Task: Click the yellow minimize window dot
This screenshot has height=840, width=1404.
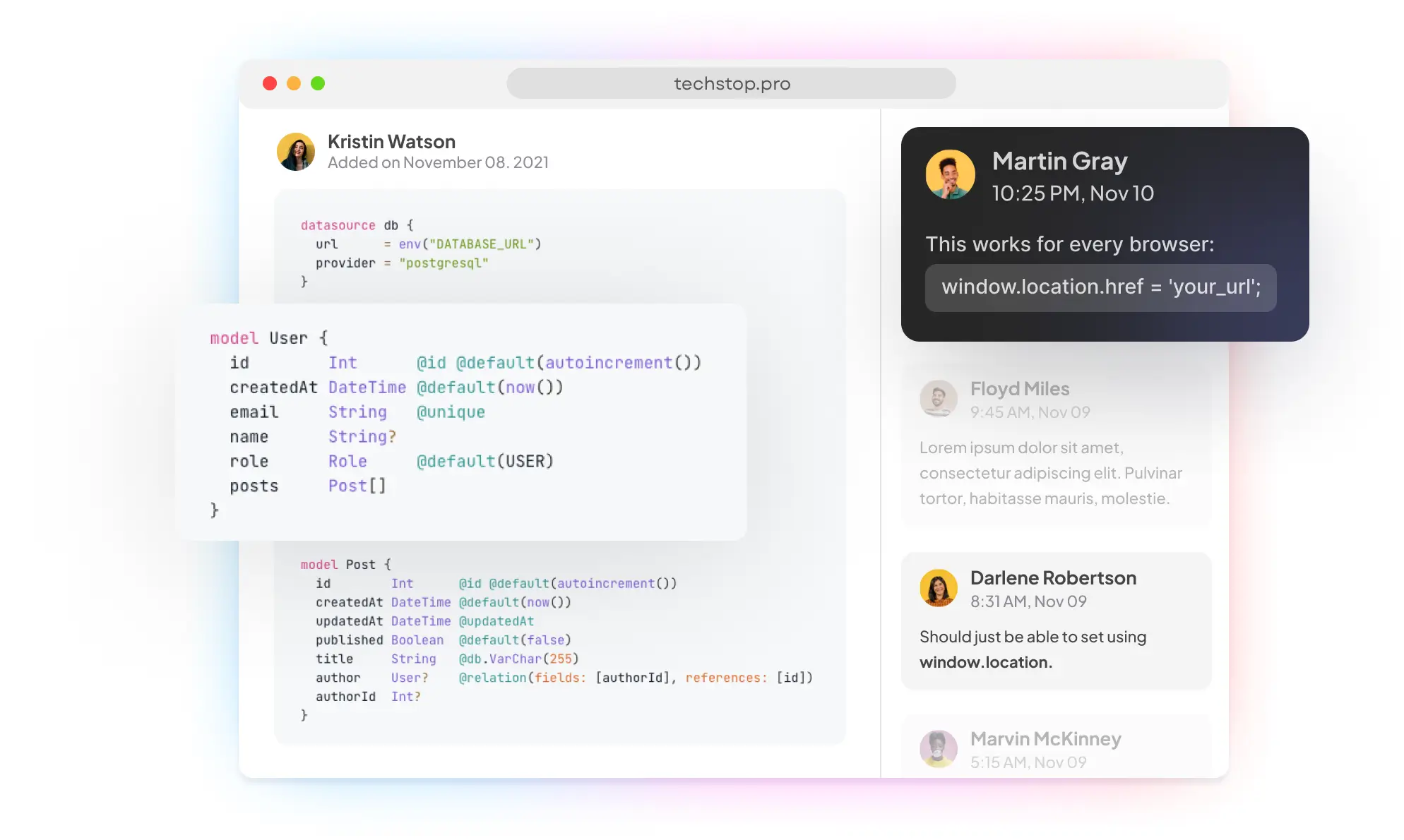Action: (x=294, y=83)
